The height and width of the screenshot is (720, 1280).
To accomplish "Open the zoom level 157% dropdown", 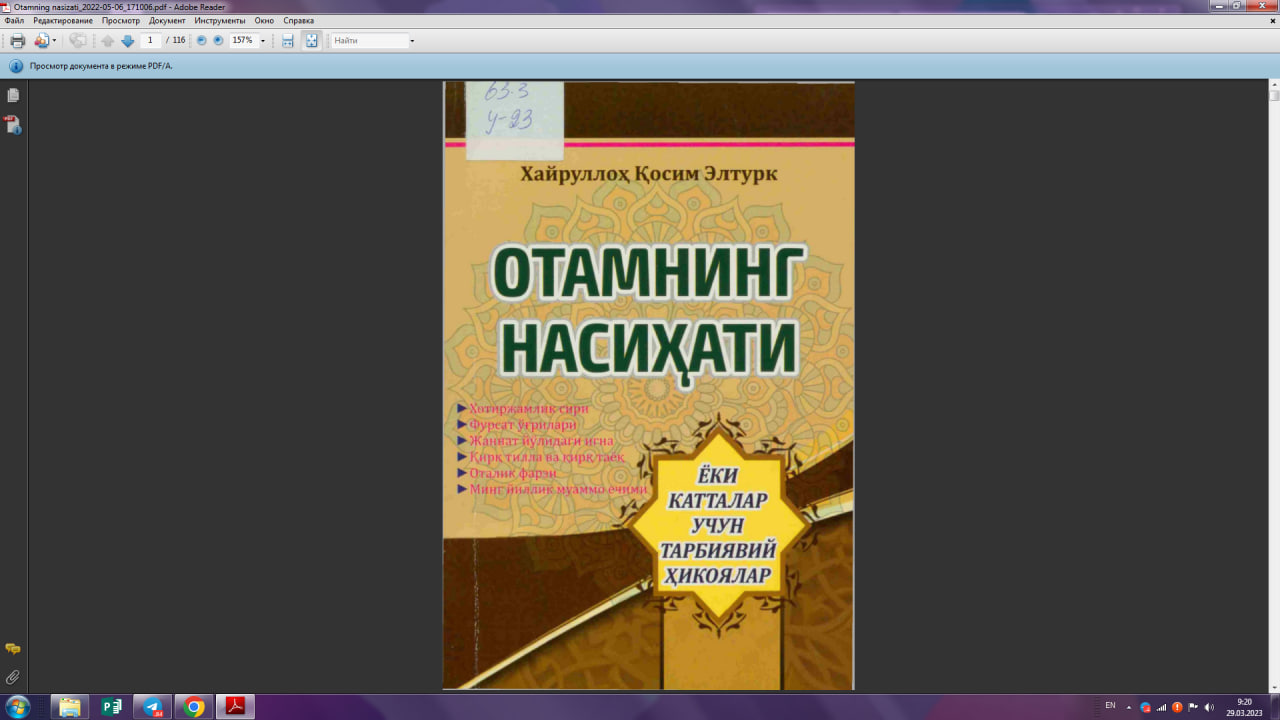I will pos(263,41).
